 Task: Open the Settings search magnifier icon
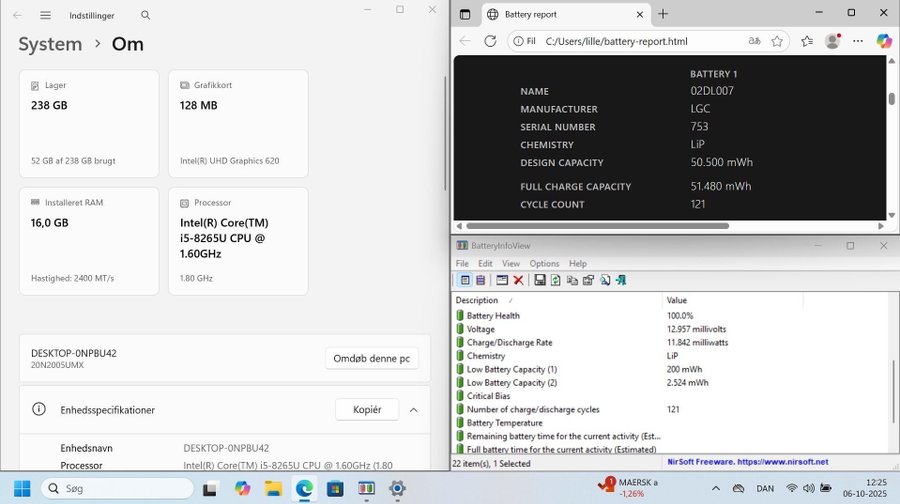click(x=146, y=16)
